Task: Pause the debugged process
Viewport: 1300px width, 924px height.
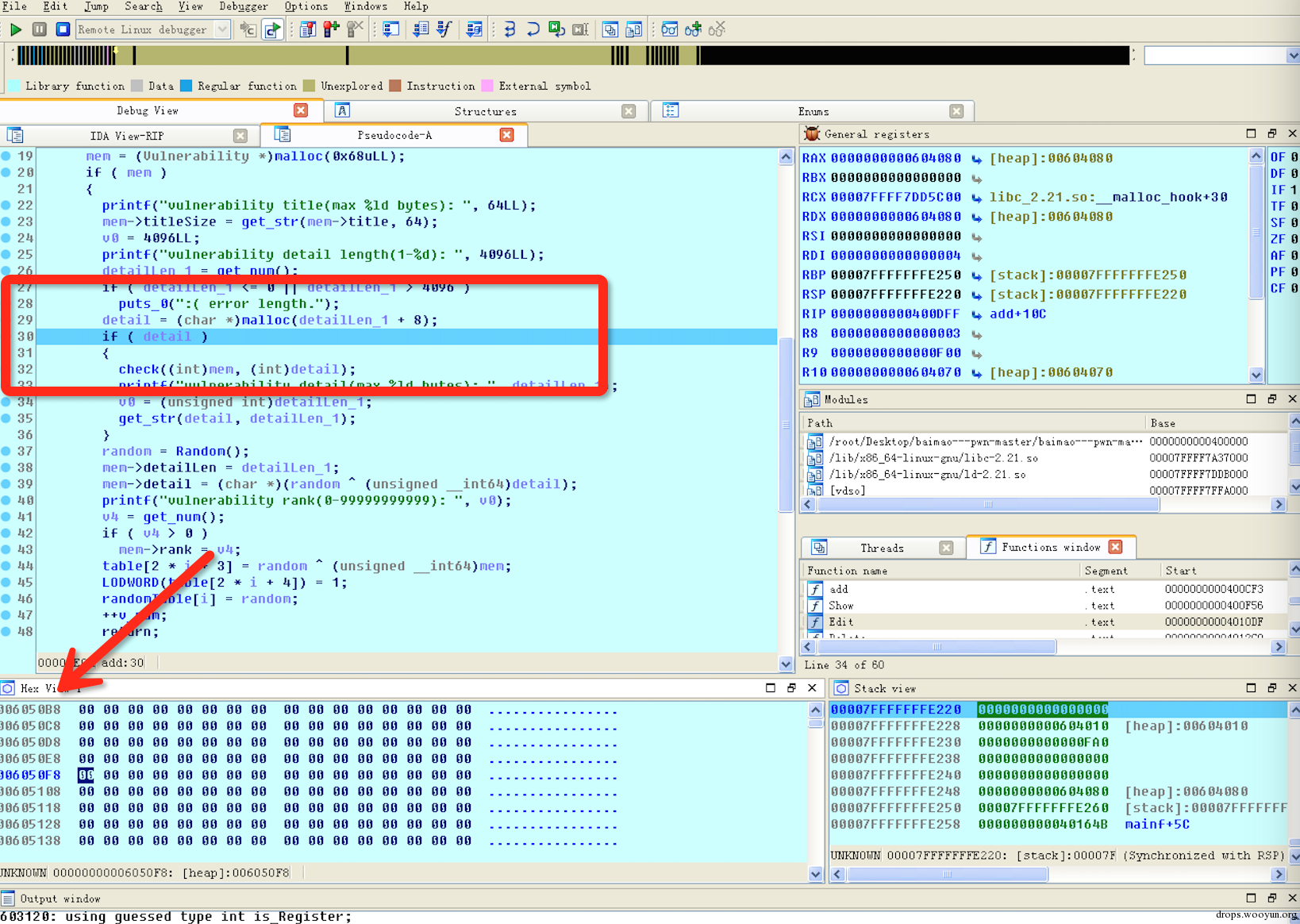Action: tap(39, 29)
